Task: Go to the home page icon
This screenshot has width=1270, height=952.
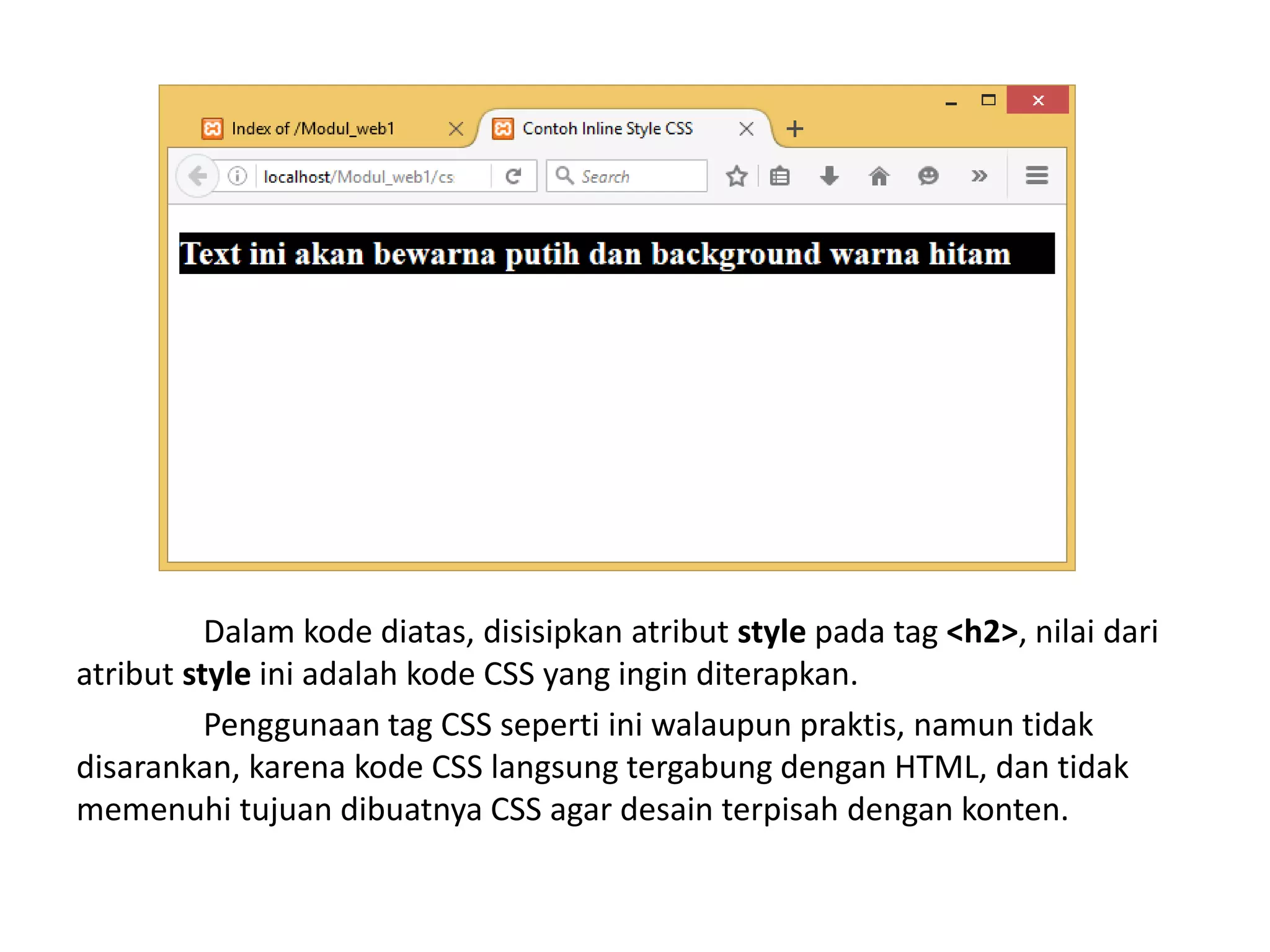Action: coord(879,177)
